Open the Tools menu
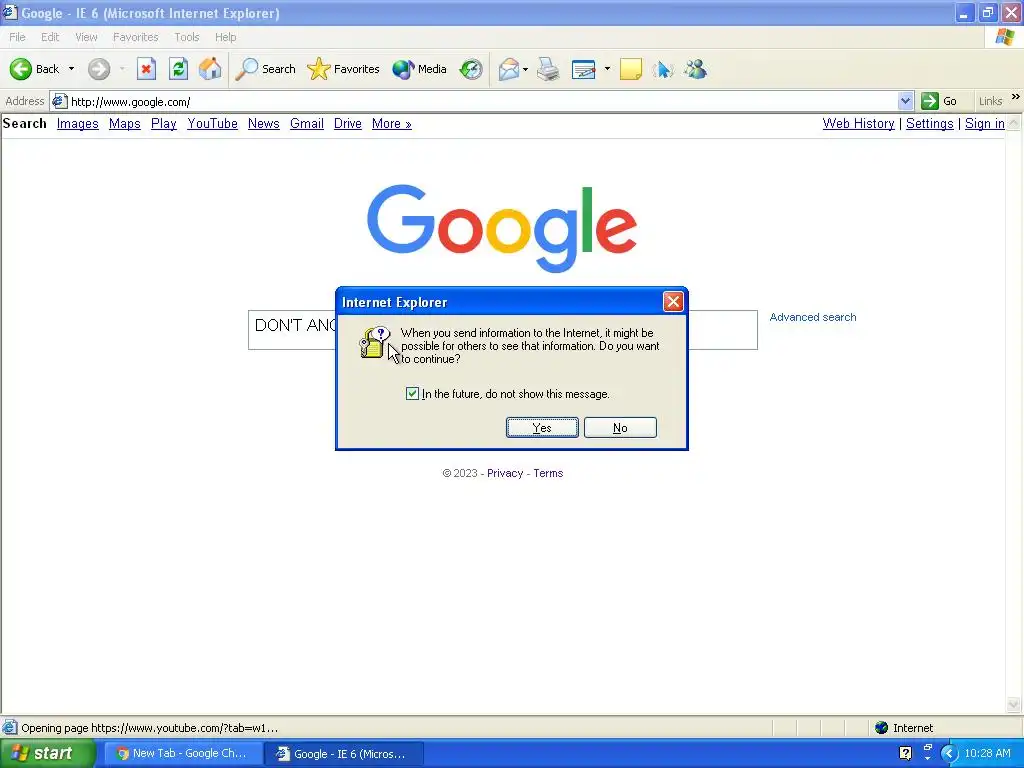Image resolution: width=1024 pixels, height=768 pixels. click(187, 37)
